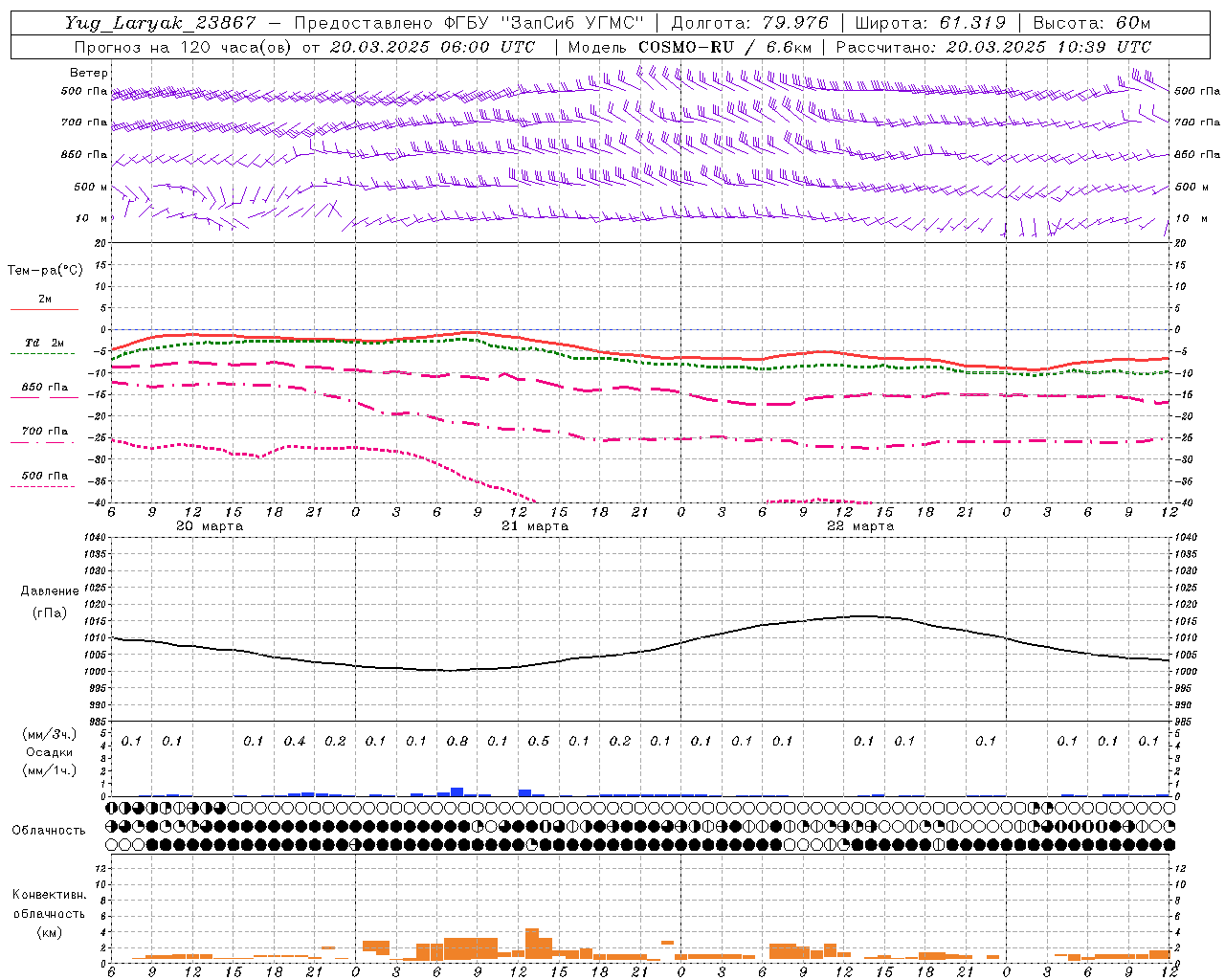This screenshot has width=1225, height=980.
Task: Click the 0.5 precipitation value
Action: (539, 741)
